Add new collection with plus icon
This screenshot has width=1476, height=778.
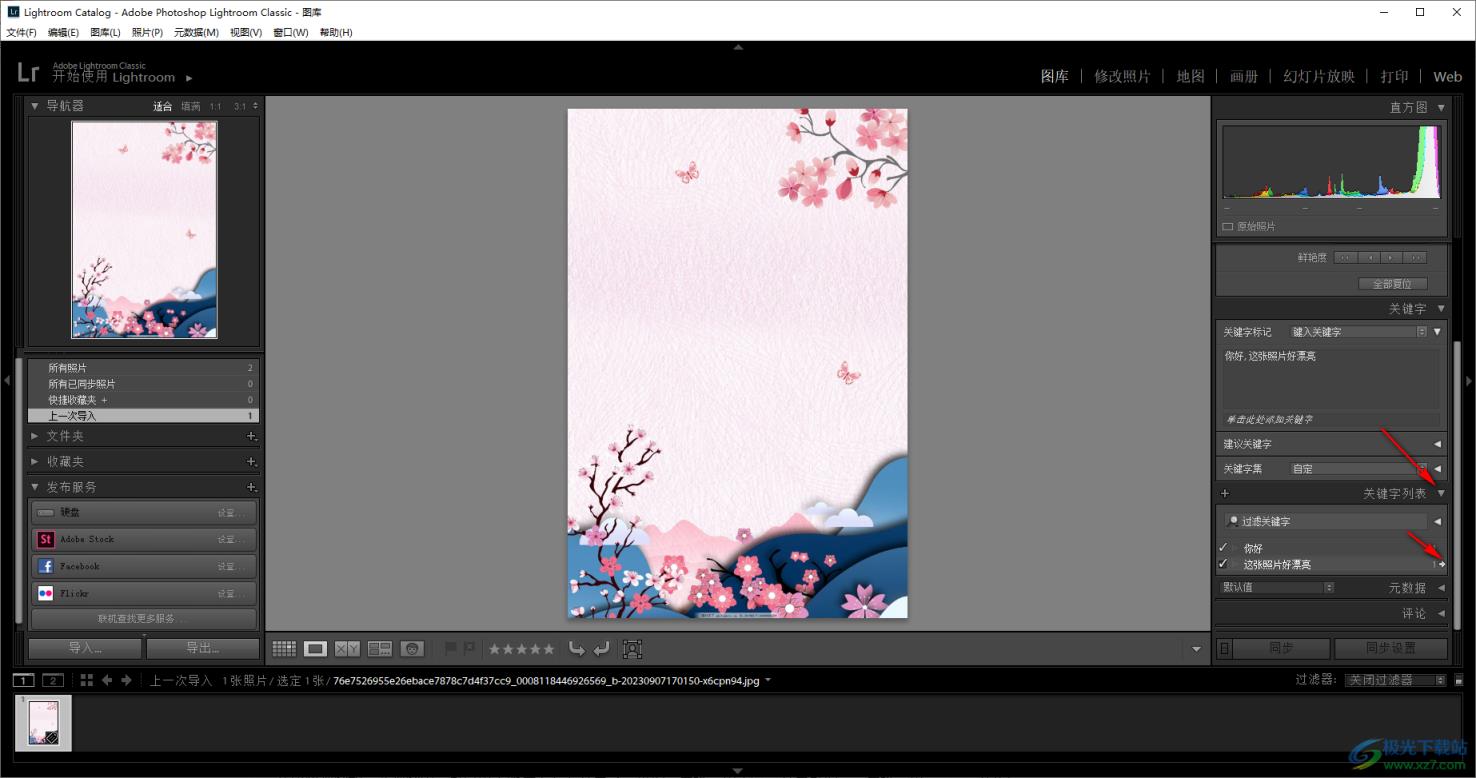pos(251,462)
